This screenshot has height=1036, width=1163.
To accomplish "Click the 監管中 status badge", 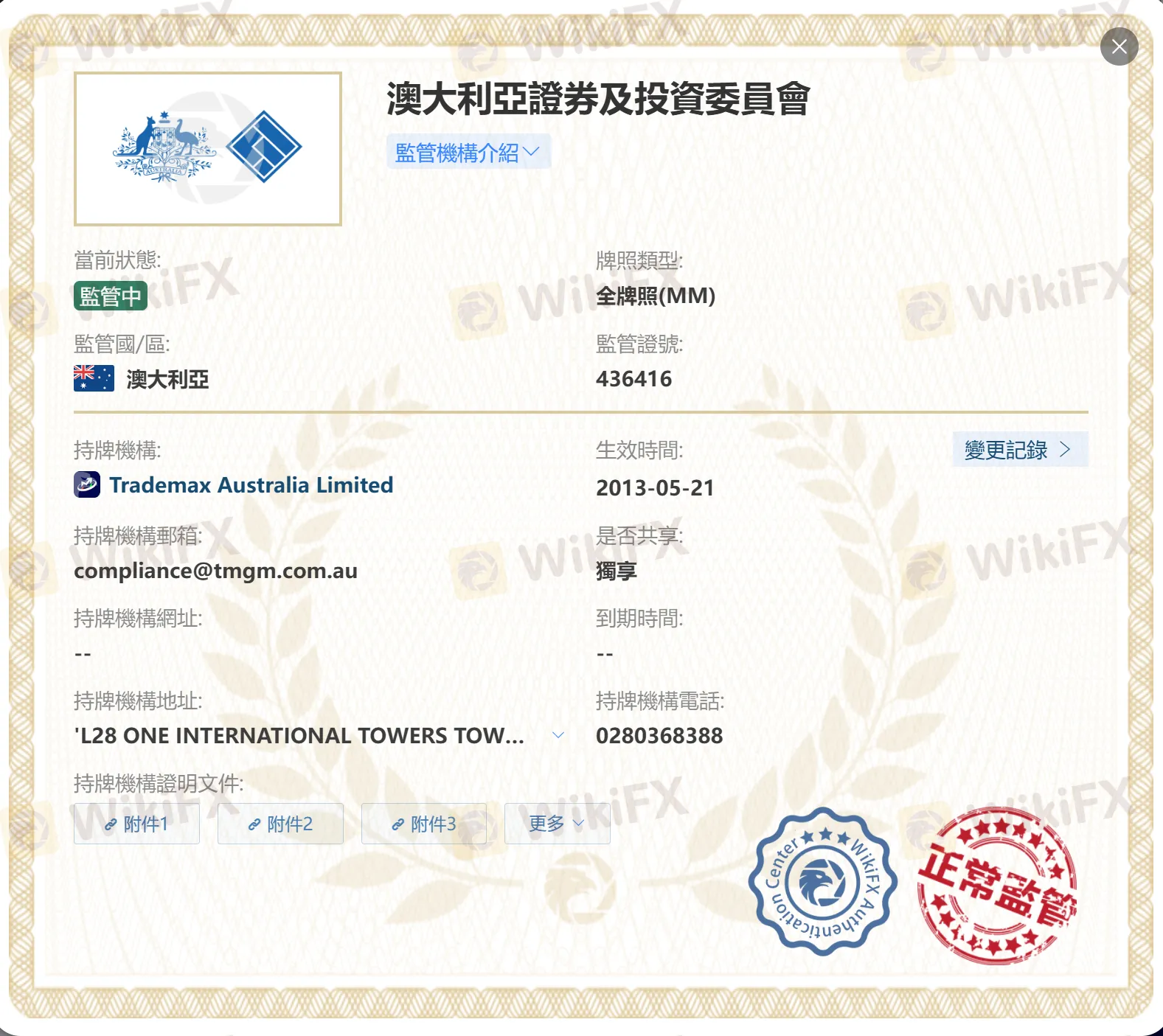I will coord(111,296).
